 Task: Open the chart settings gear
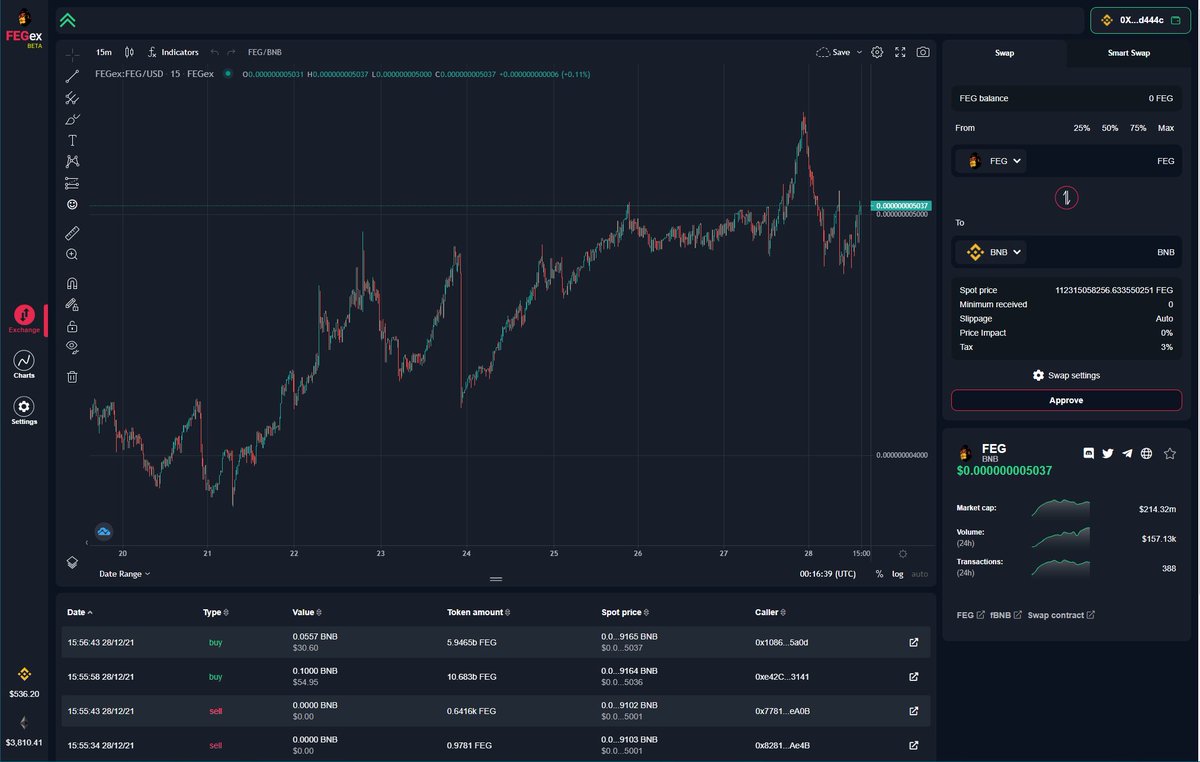pyautogui.click(x=877, y=52)
